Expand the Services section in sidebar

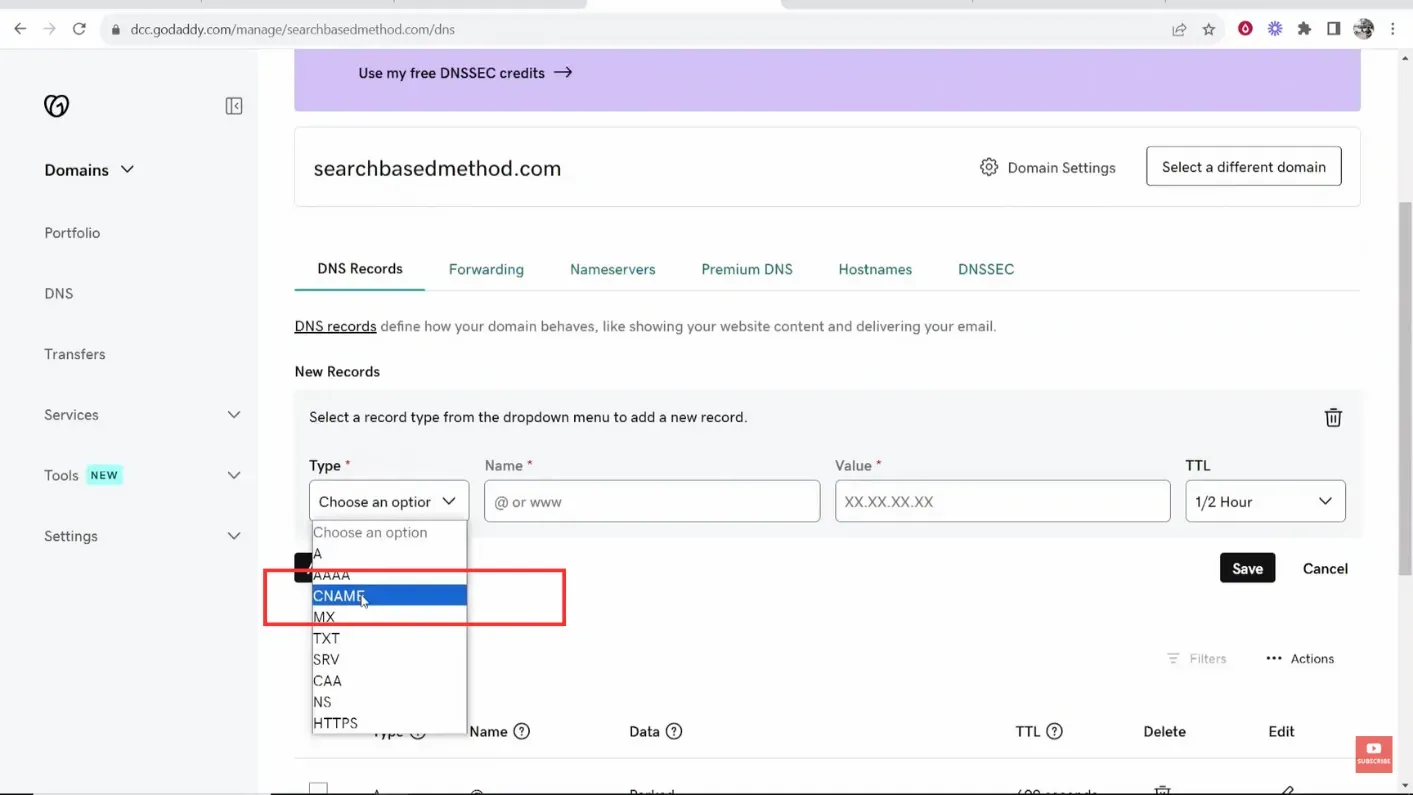click(143, 415)
